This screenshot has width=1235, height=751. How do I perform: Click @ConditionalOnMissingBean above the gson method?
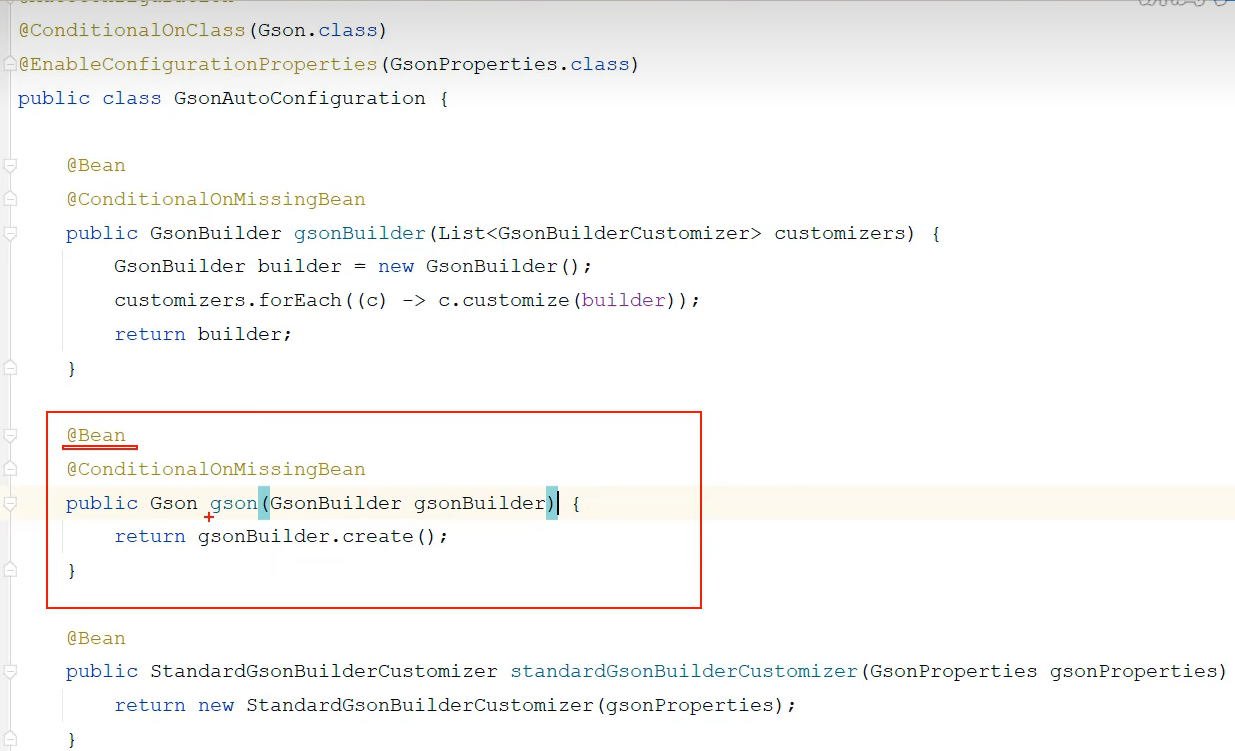215,469
